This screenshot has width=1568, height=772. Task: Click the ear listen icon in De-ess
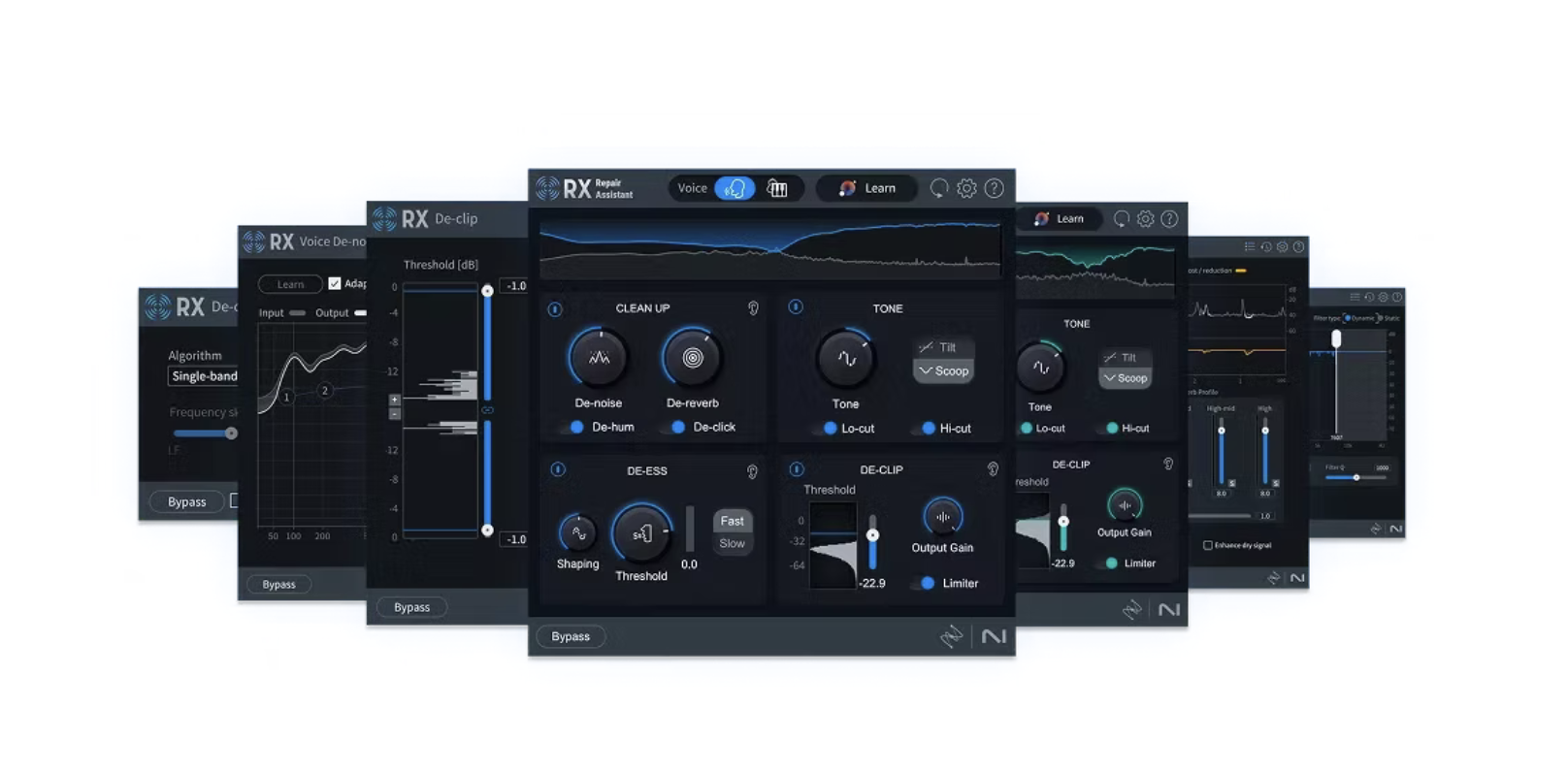pyautogui.click(x=752, y=471)
